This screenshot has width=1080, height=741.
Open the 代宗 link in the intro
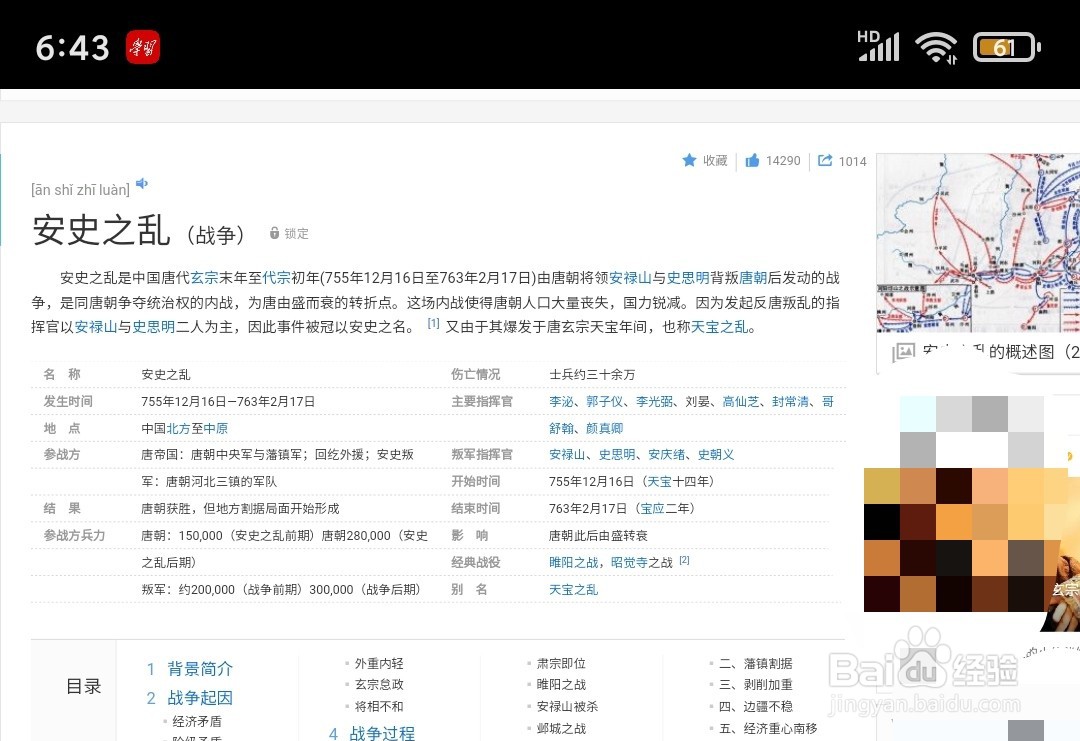pyautogui.click(x=277, y=278)
